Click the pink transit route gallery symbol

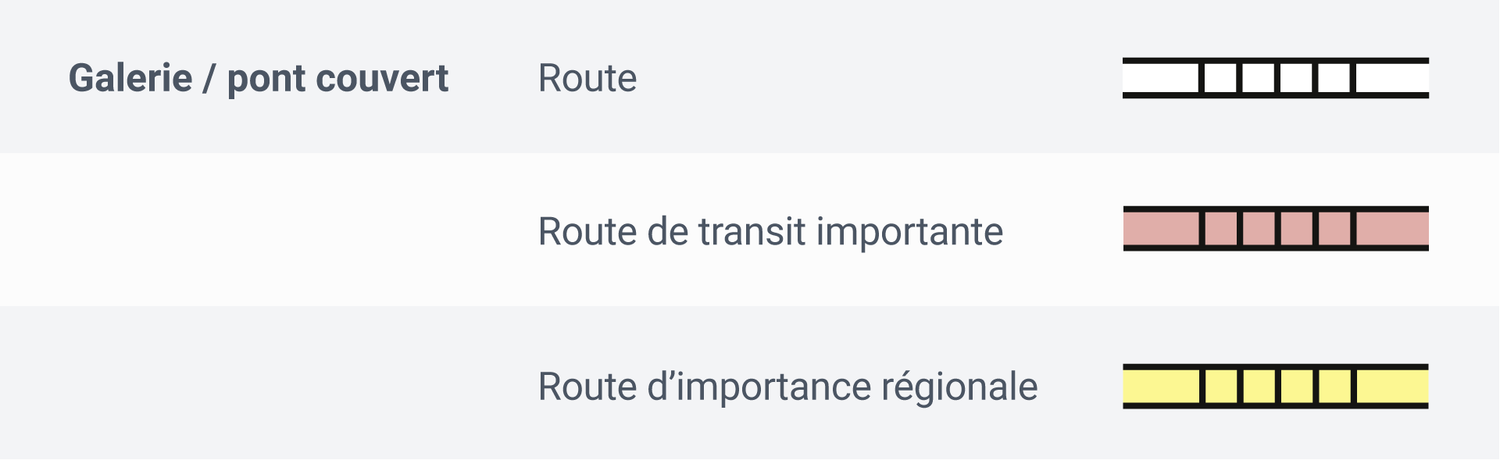(1275, 230)
